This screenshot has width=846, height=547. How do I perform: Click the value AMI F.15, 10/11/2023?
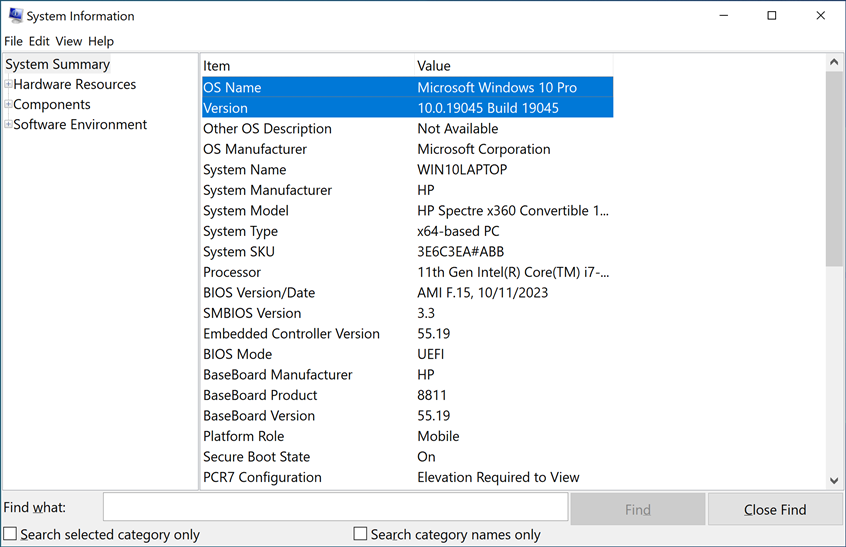[x=482, y=292]
